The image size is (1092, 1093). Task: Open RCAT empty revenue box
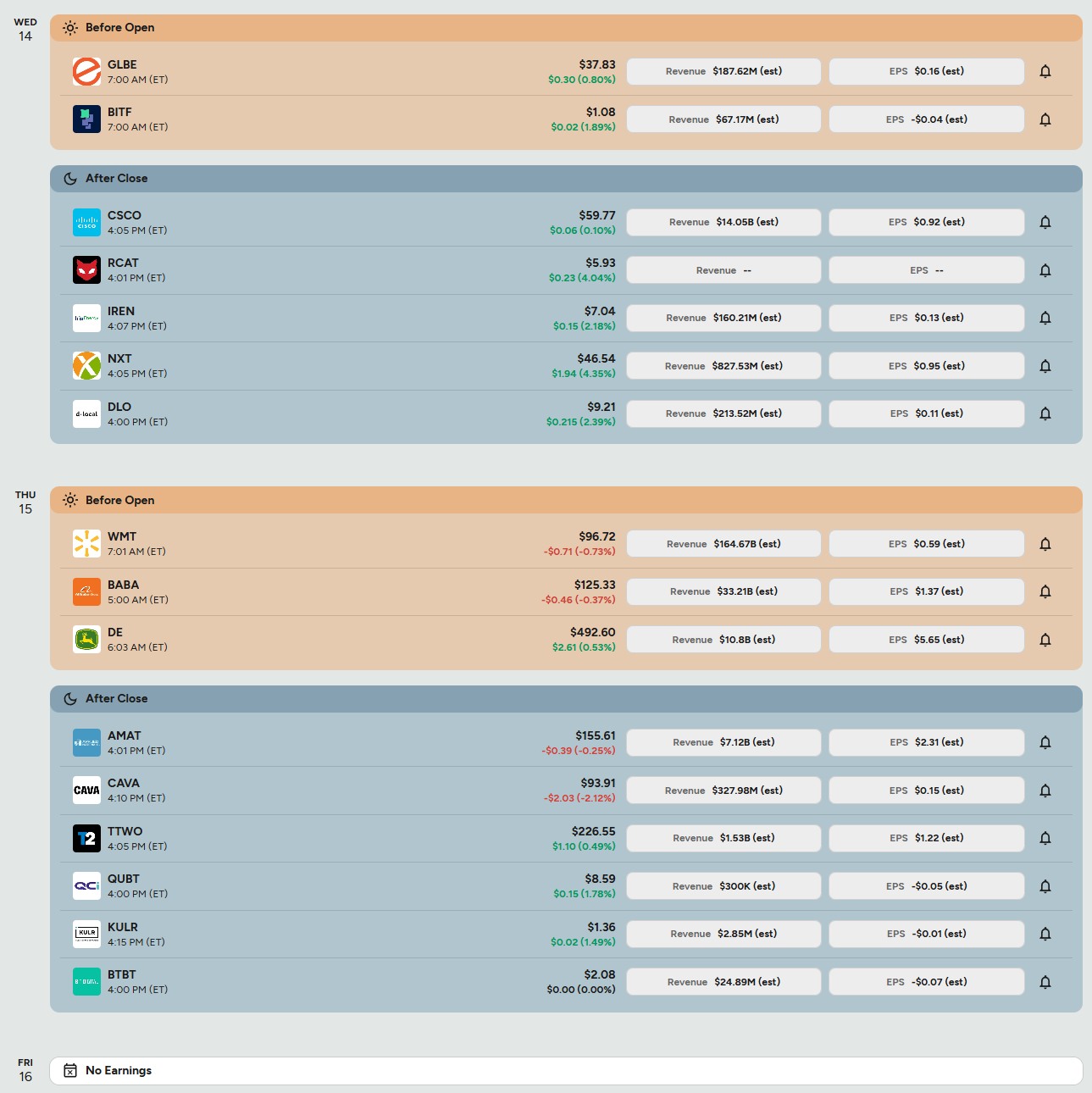[x=723, y=270]
